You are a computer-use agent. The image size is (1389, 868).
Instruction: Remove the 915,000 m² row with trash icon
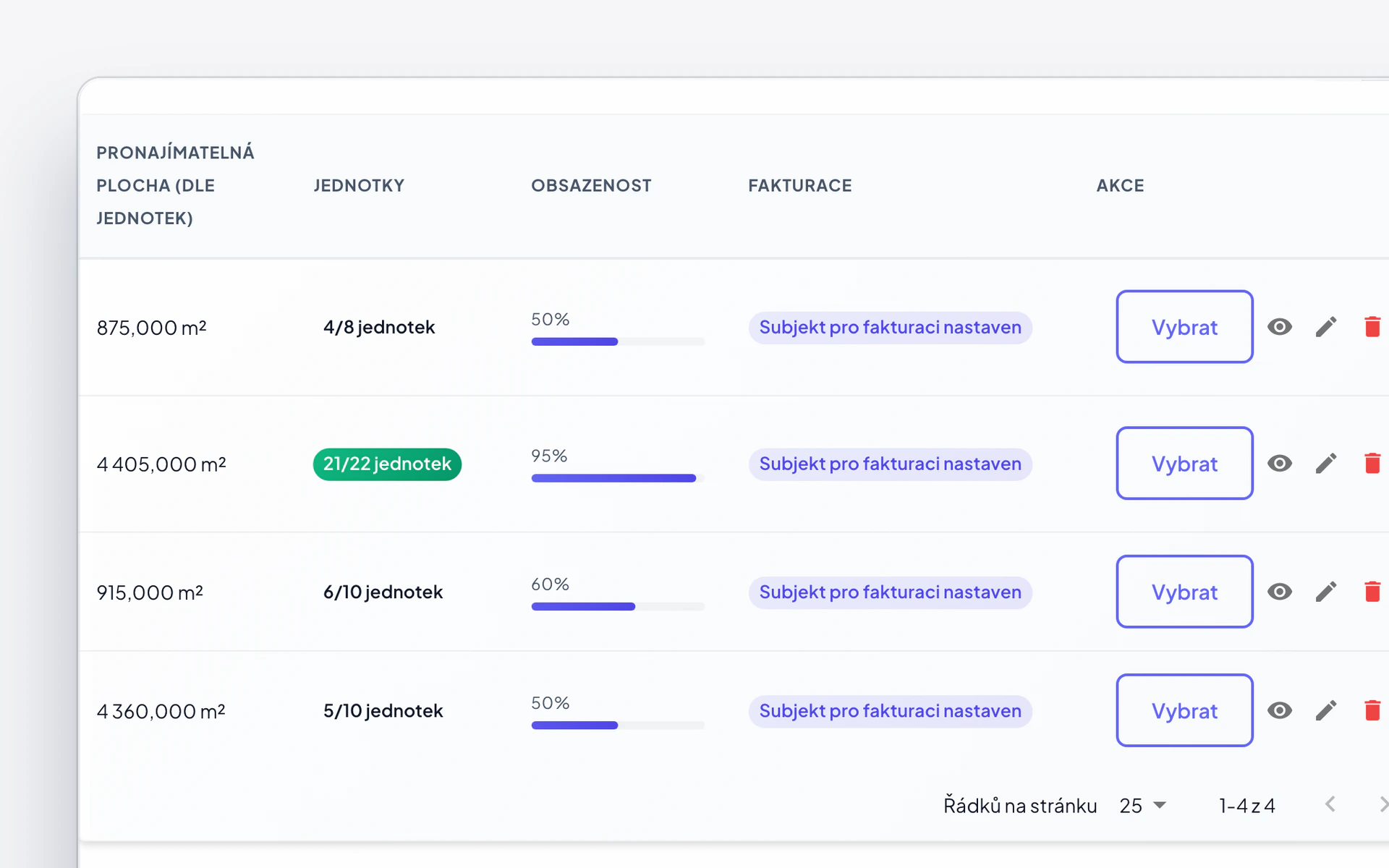click(x=1372, y=592)
